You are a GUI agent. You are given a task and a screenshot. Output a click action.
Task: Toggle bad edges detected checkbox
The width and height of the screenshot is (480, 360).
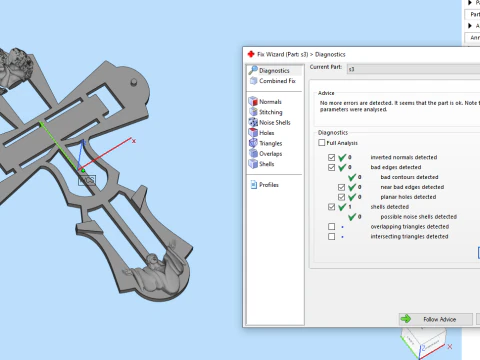(331, 167)
